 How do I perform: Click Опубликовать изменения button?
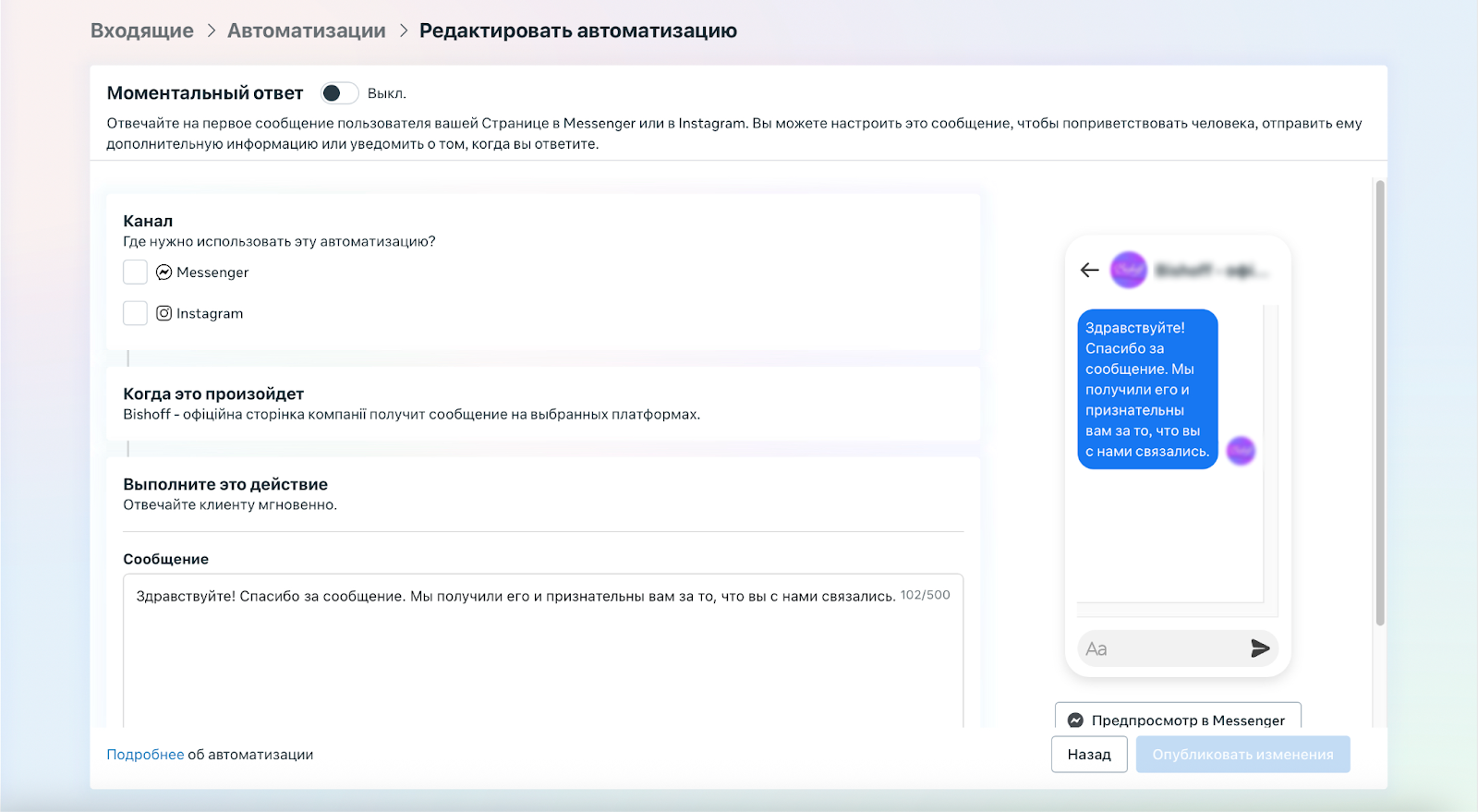[x=1242, y=755]
